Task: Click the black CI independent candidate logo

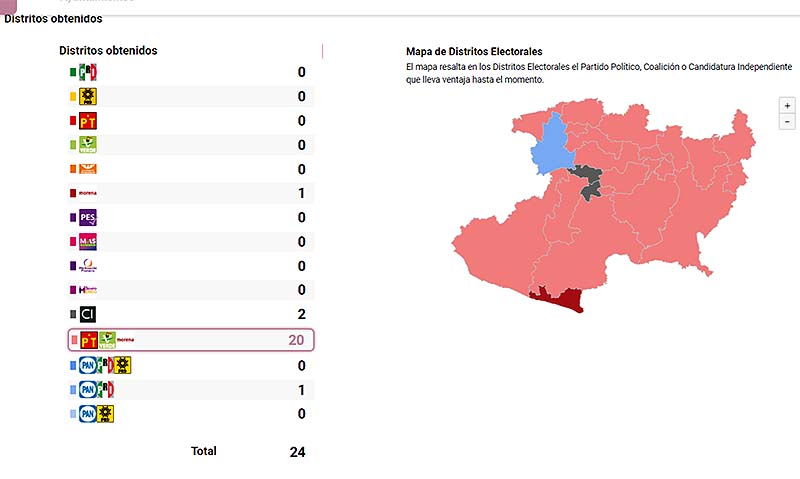Action: pos(88,314)
